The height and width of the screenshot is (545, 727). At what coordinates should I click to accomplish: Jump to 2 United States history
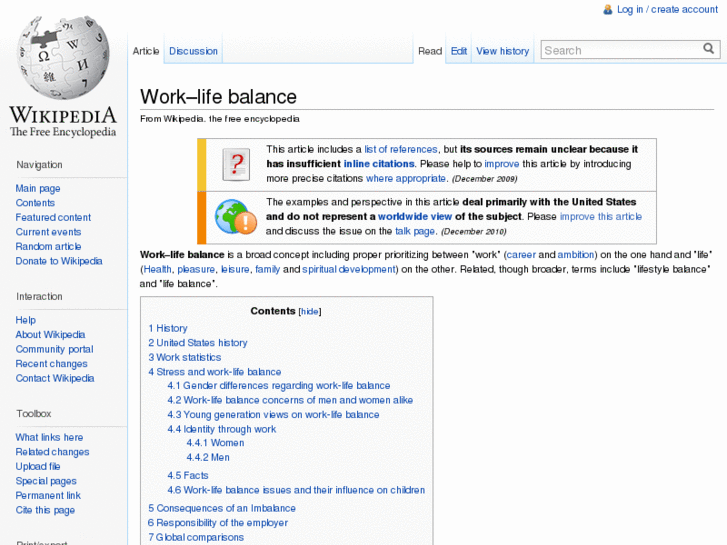tap(198, 343)
